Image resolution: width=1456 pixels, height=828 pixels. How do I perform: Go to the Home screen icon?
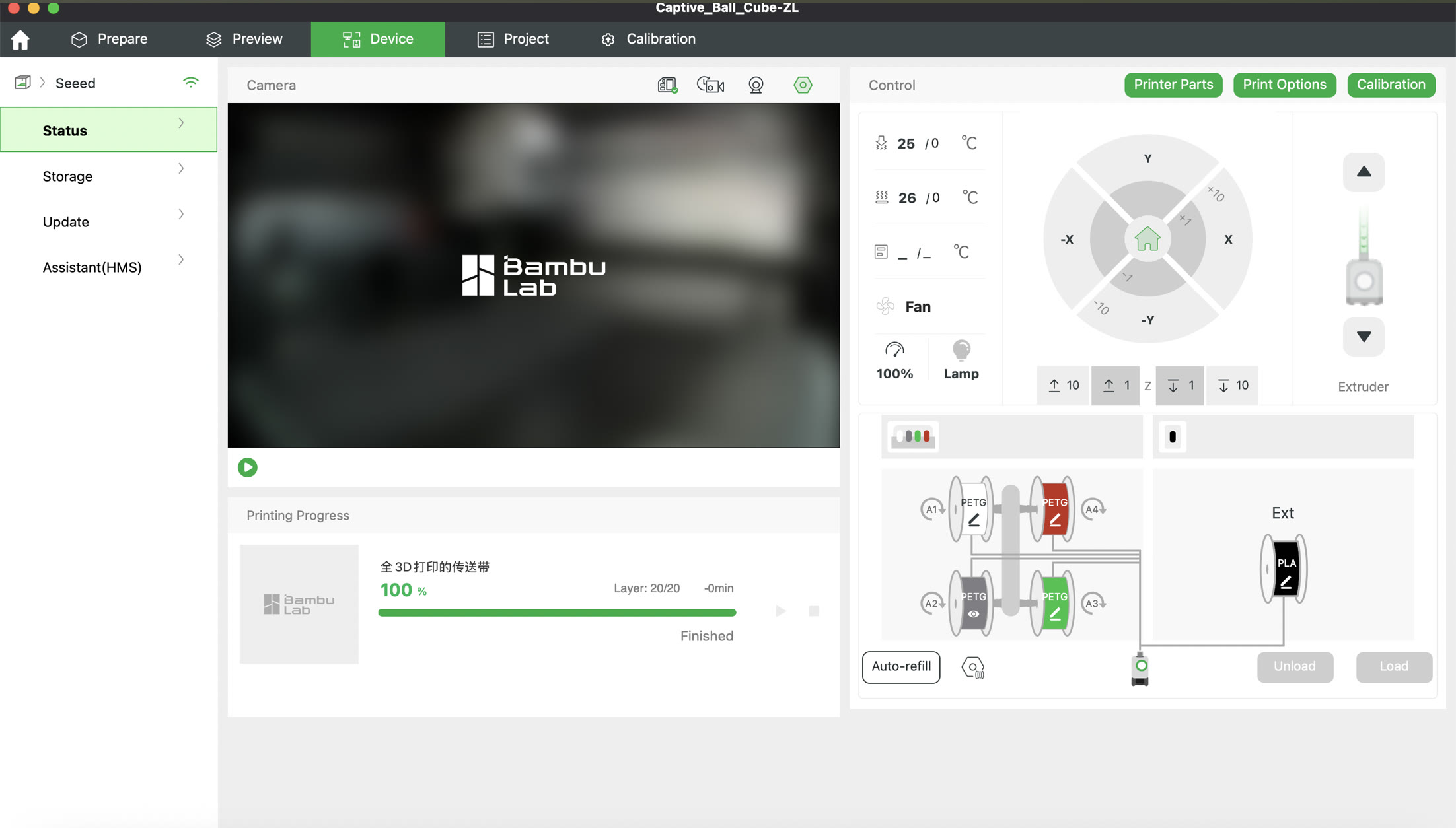pyautogui.click(x=20, y=40)
